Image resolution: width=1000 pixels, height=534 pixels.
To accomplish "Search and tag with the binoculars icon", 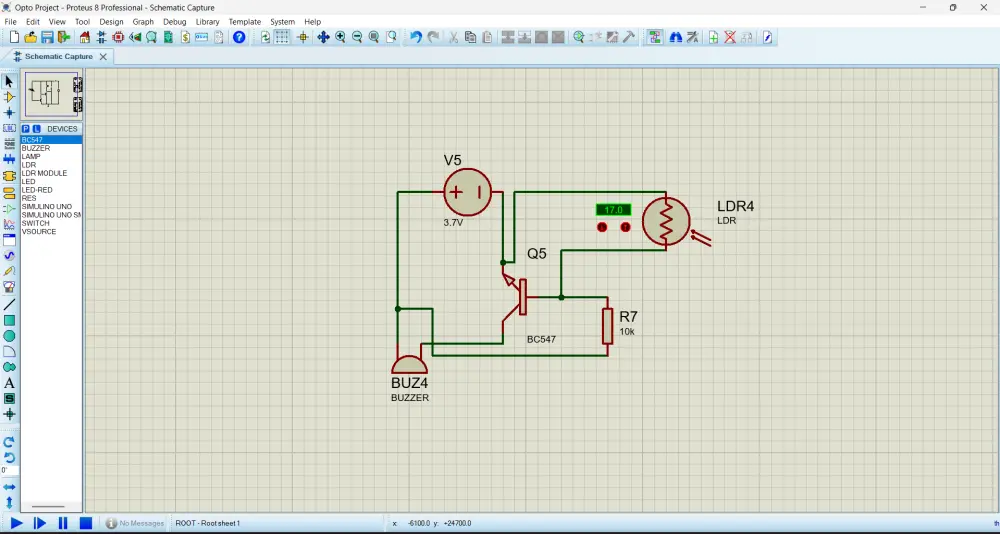I will point(676,37).
